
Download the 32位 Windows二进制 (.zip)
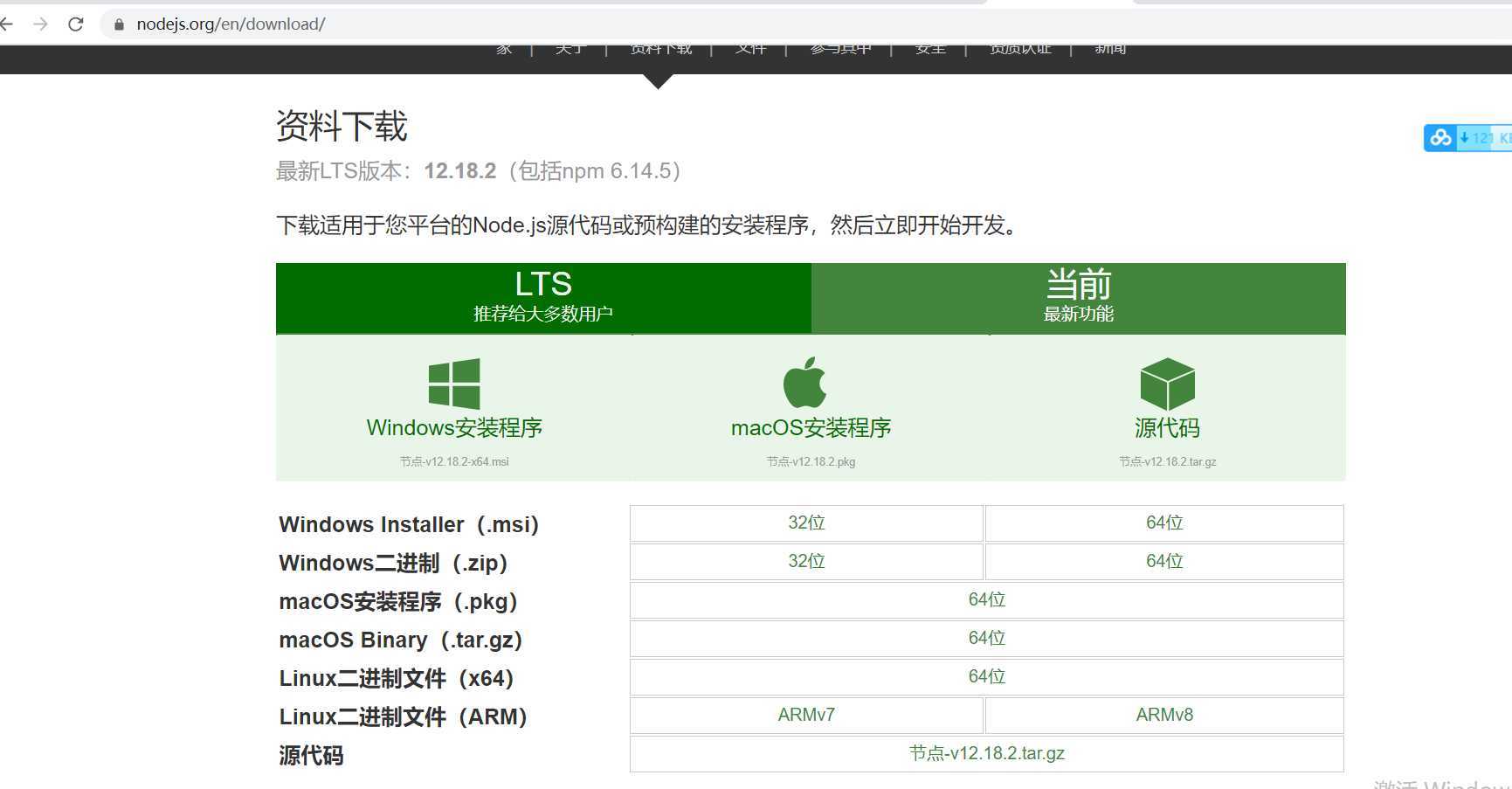pyautogui.click(x=806, y=561)
